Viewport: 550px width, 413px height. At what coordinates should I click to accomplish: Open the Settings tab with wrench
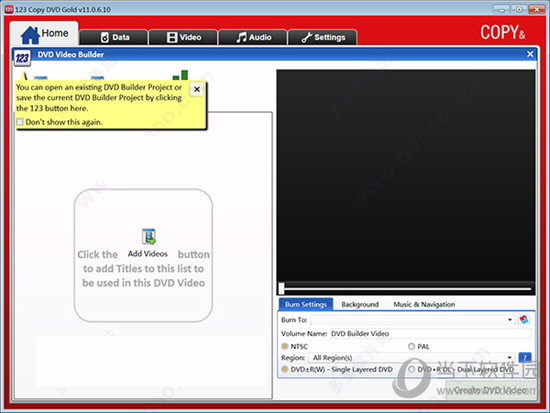[323, 37]
